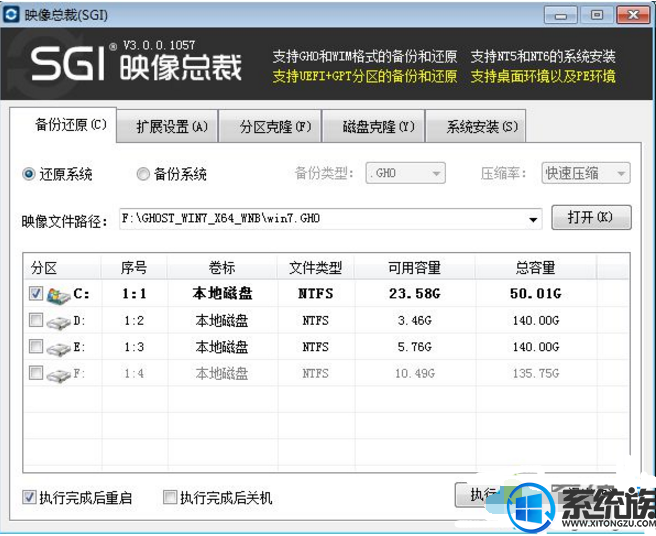Maximize the SGI window
This screenshot has height=536, width=656.
click(x=597, y=15)
